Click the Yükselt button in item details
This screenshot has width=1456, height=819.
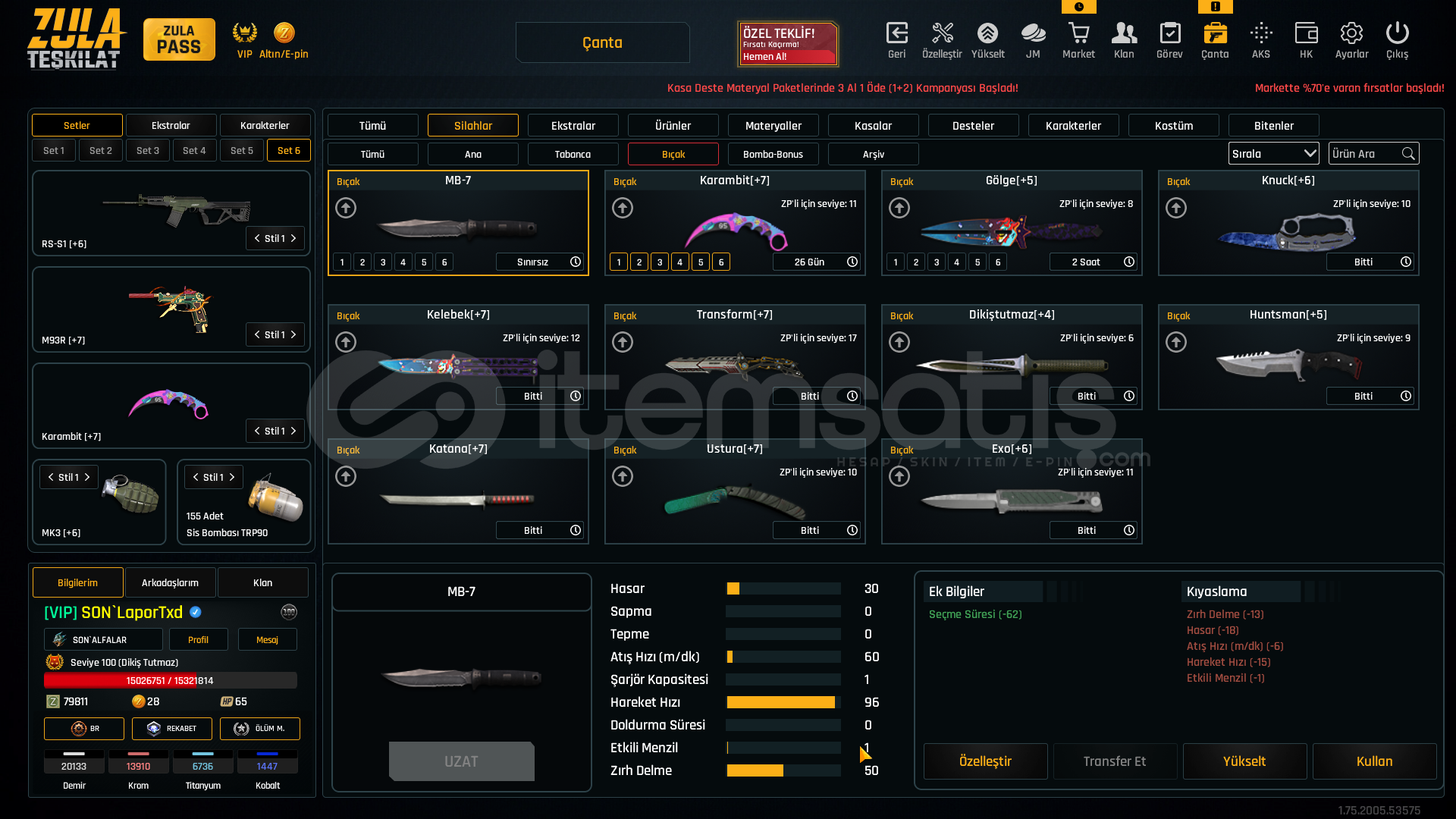pyautogui.click(x=1244, y=761)
